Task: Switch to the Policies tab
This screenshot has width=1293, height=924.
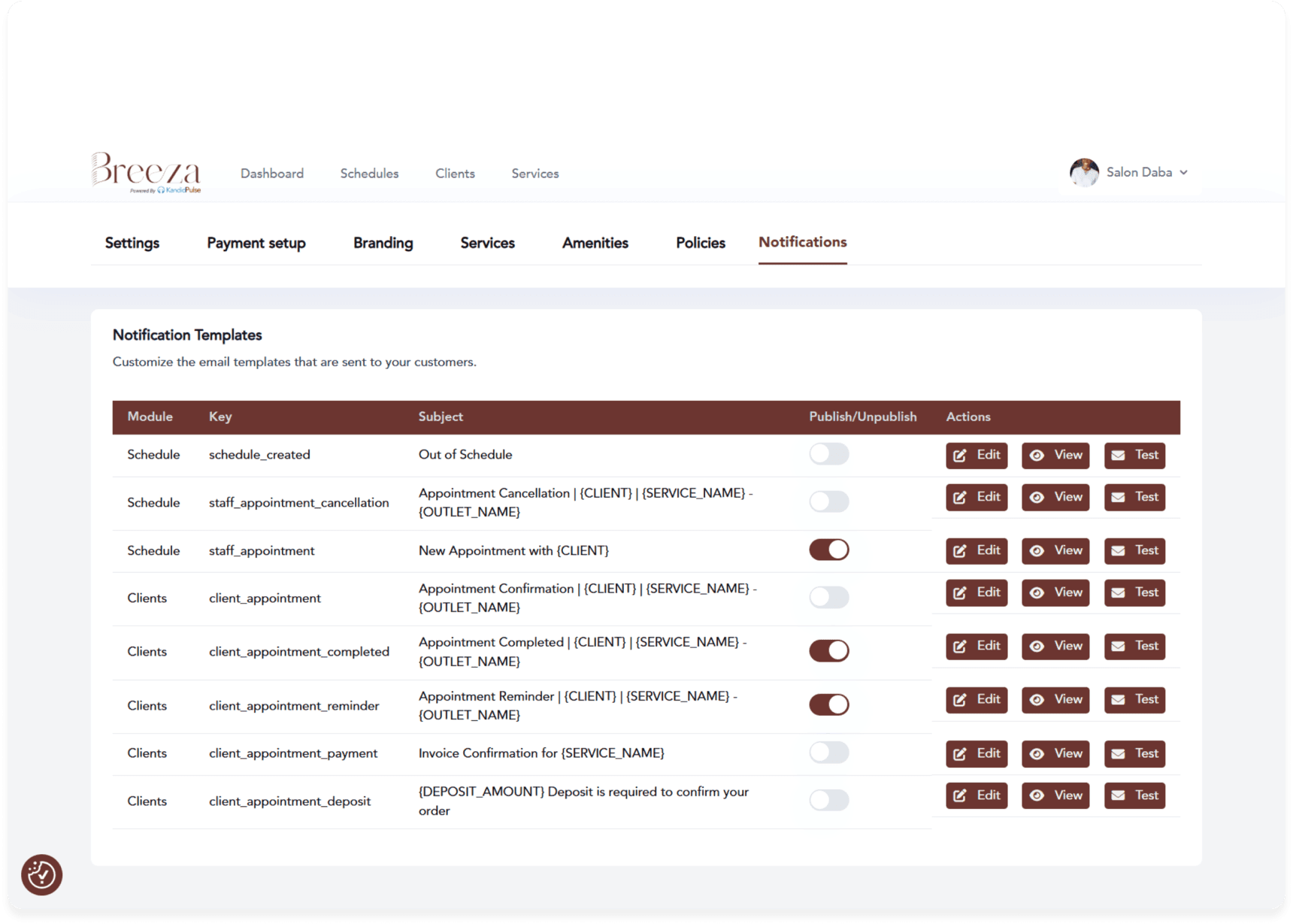Action: pos(701,243)
